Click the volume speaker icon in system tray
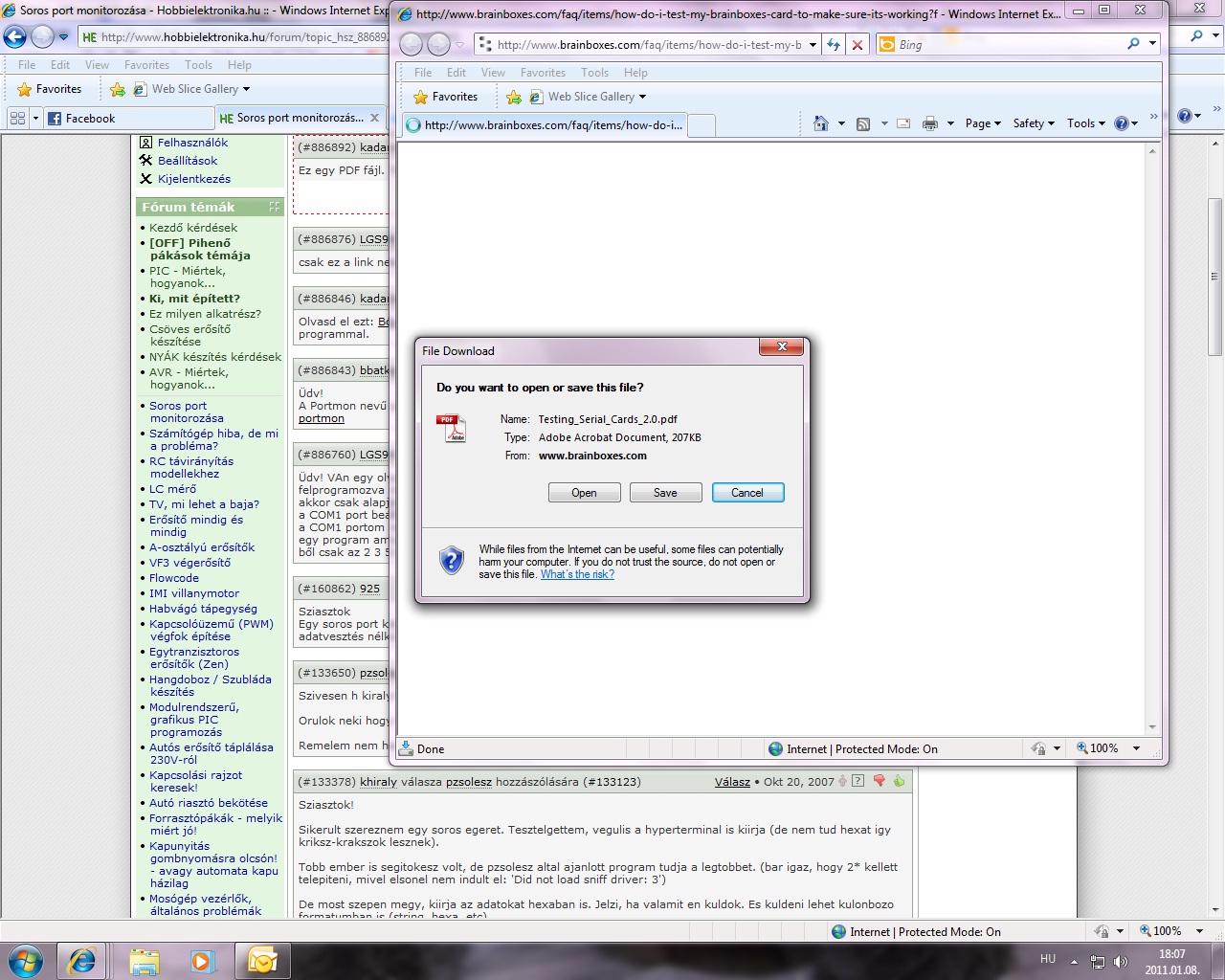 tap(1121, 961)
